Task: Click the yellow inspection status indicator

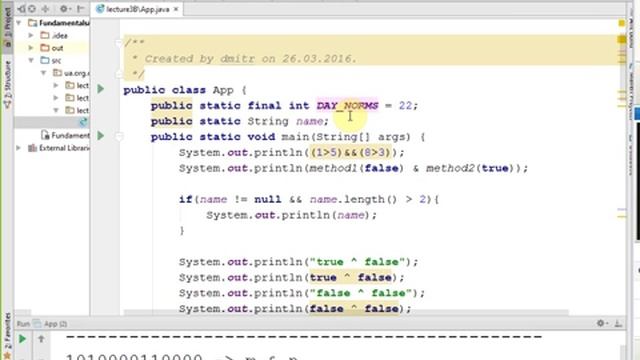Action: [x=622, y=23]
